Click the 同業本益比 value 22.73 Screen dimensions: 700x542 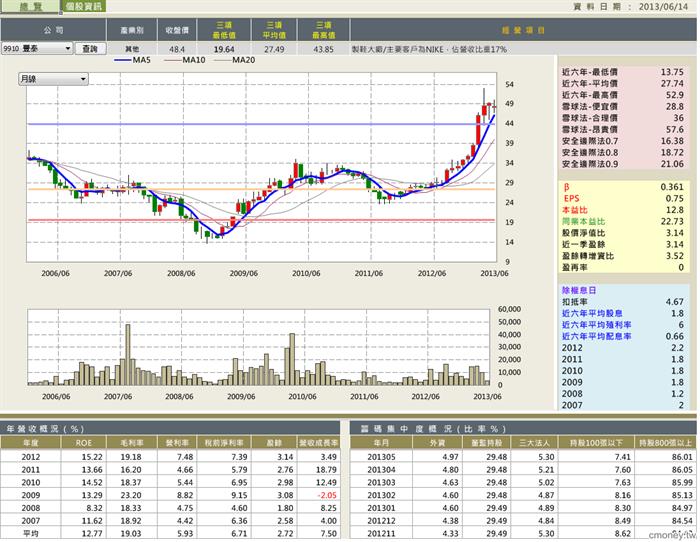[672, 221]
